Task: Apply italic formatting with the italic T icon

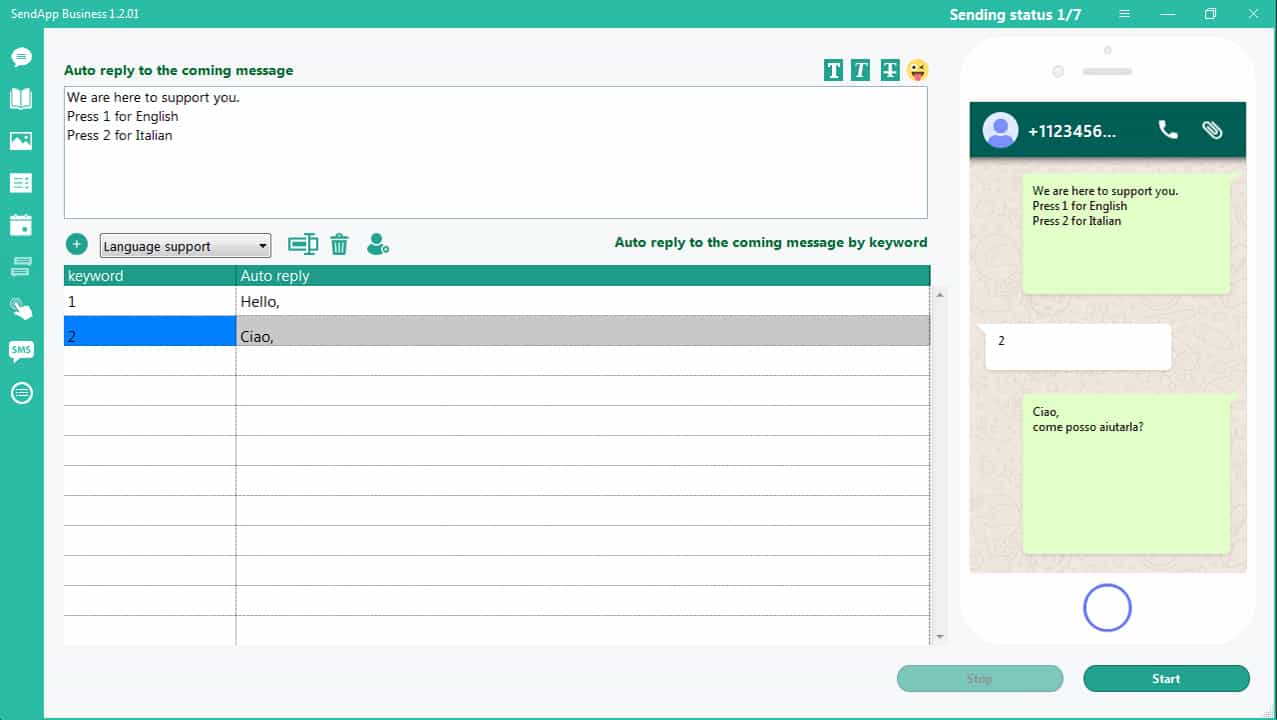Action: click(860, 70)
